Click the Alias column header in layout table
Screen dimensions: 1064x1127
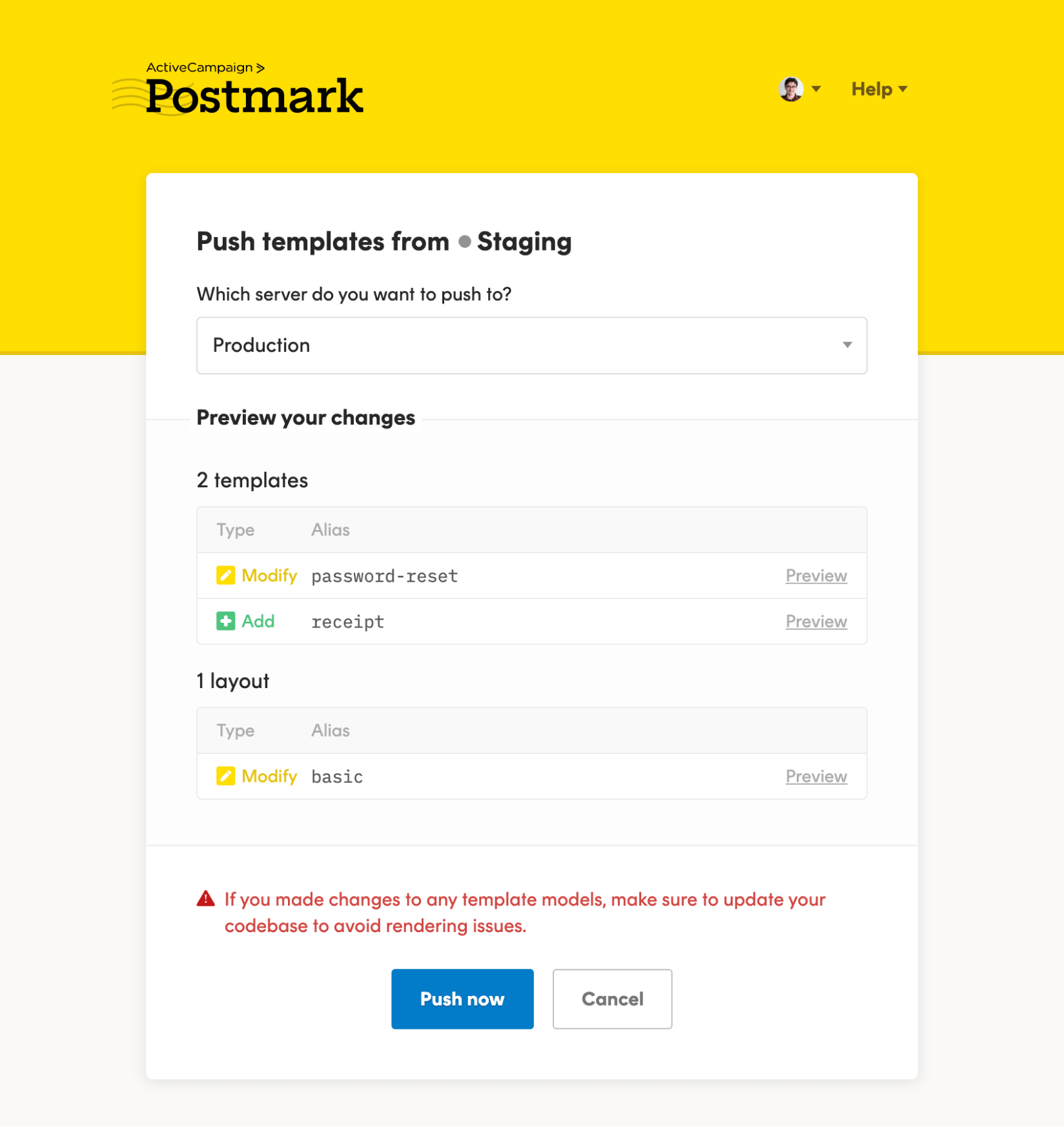(330, 730)
